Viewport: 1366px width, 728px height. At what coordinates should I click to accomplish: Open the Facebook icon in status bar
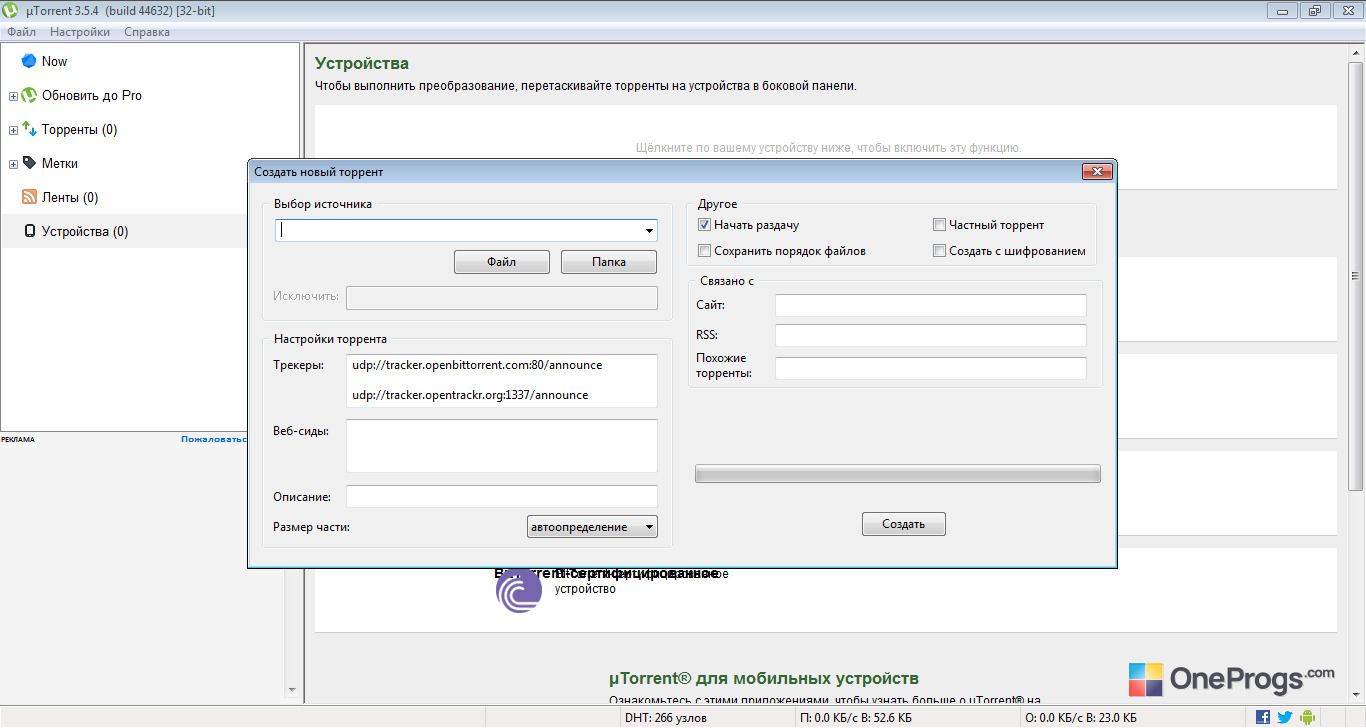coord(1263,717)
